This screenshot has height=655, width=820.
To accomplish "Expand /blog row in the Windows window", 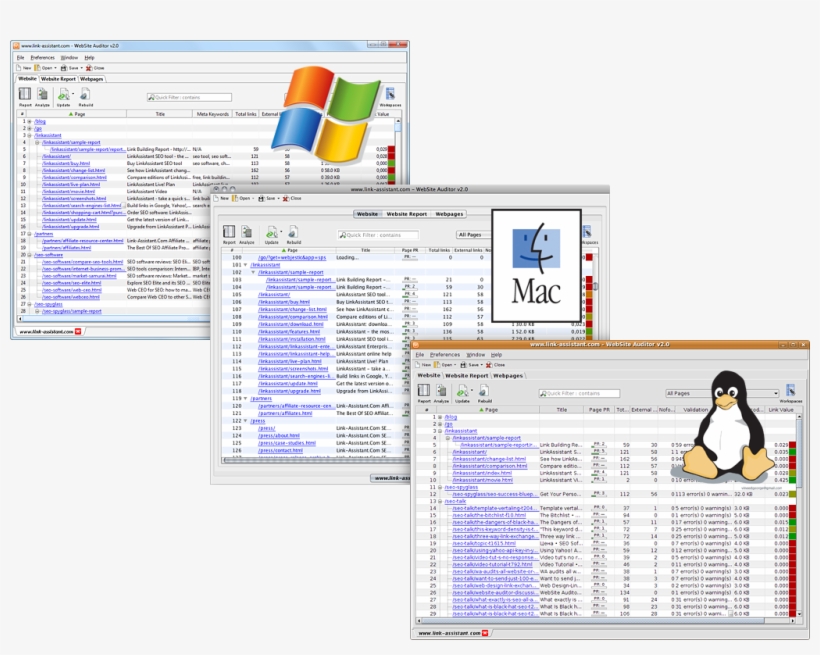I will 30,121.
